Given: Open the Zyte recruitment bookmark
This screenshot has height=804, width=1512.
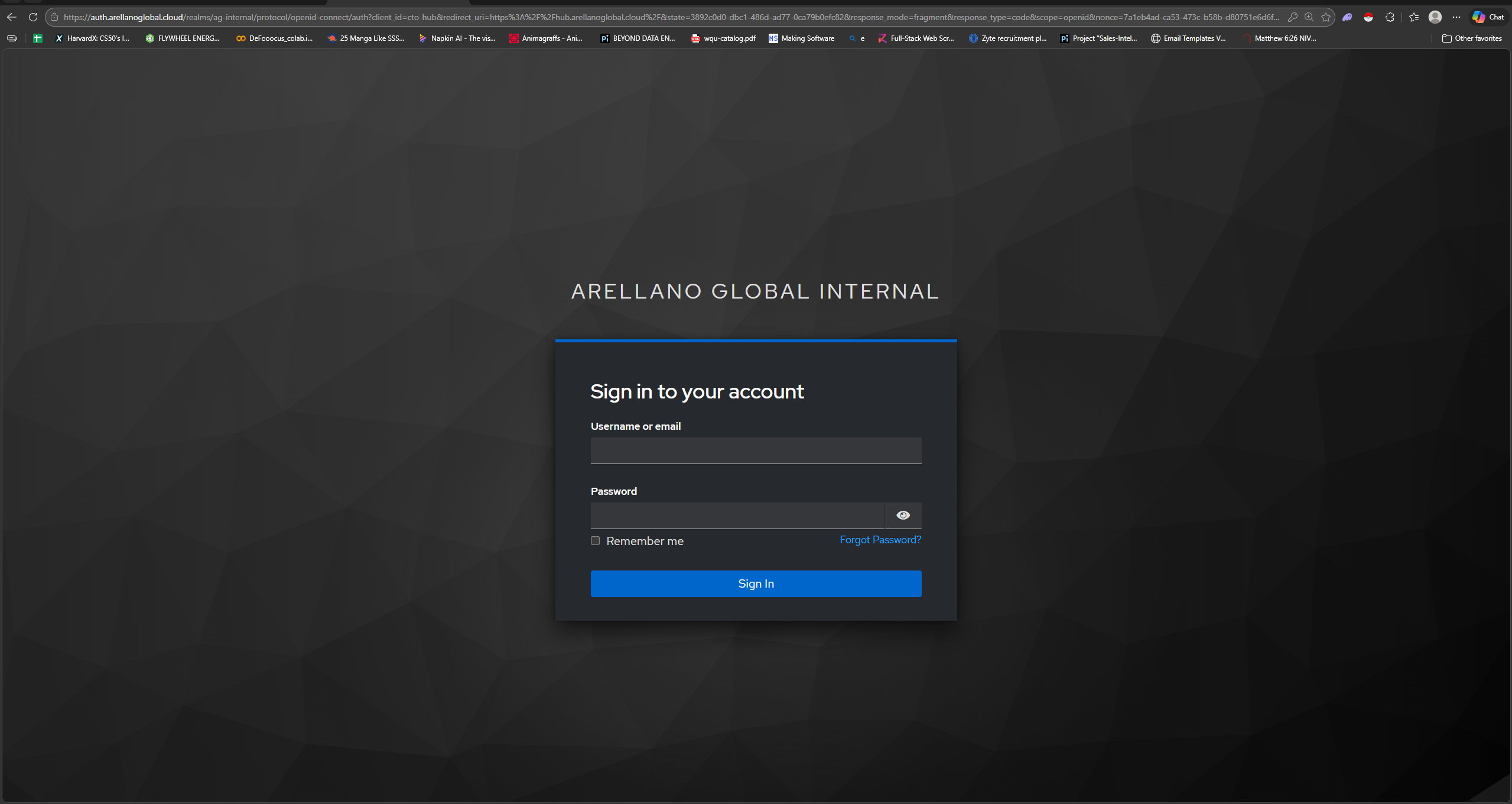Looking at the screenshot, I should click(x=1008, y=38).
